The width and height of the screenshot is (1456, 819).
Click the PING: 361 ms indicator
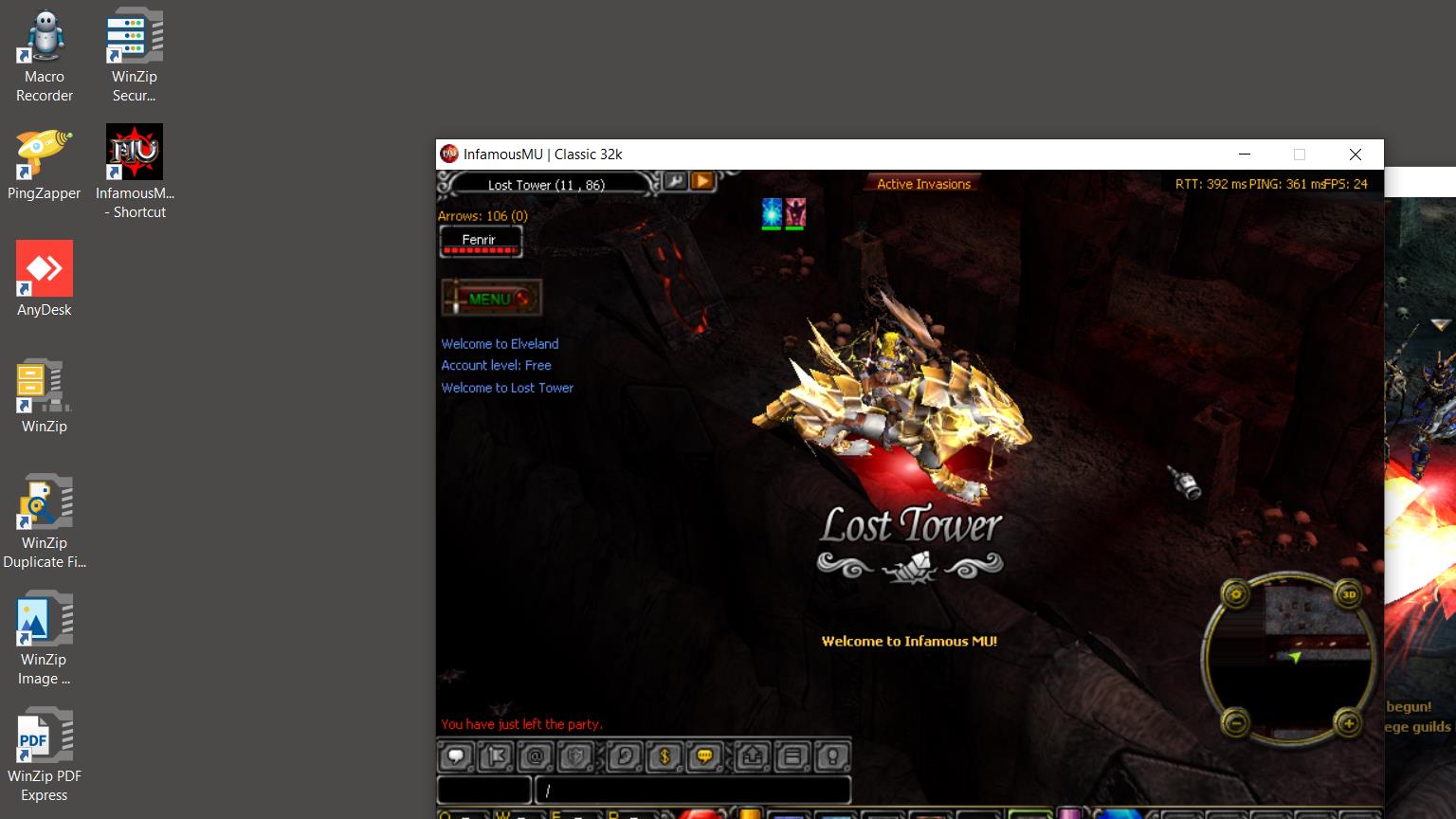click(1285, 184)
